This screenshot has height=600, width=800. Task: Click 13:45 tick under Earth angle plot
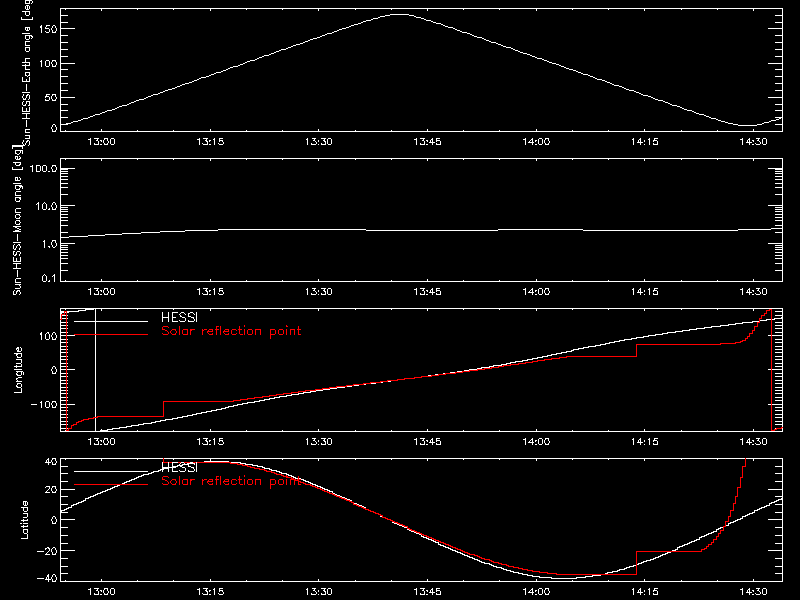point(428,142)
